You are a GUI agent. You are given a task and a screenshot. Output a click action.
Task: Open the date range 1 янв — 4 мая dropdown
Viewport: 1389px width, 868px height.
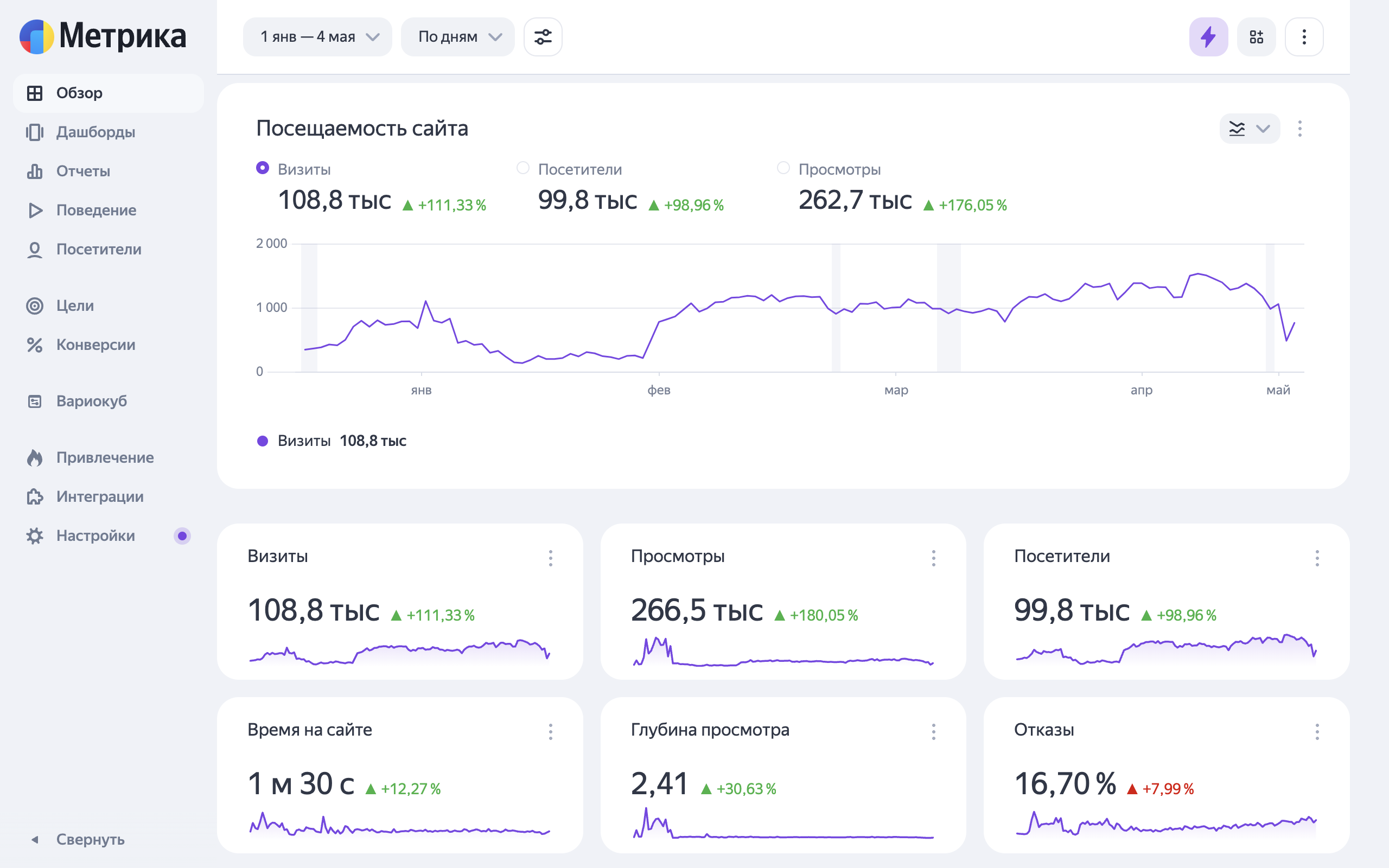tap(317, 37)
